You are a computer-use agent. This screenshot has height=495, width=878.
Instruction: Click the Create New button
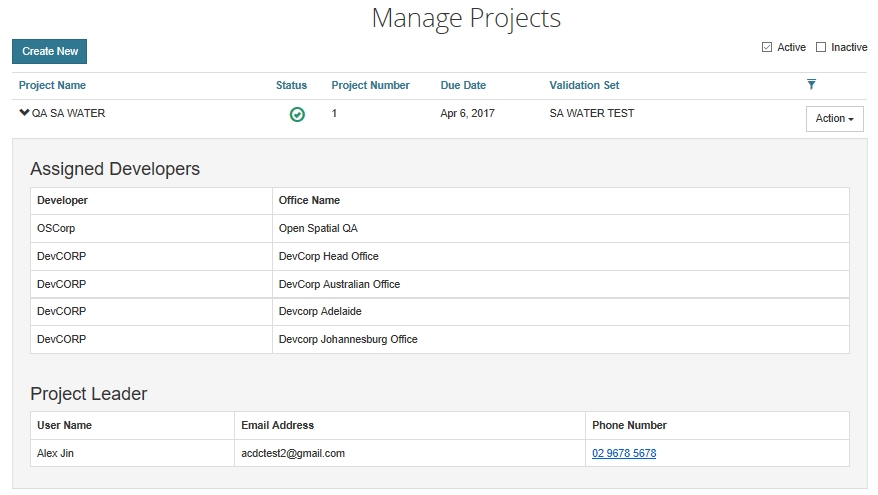[x=50, y=51]
